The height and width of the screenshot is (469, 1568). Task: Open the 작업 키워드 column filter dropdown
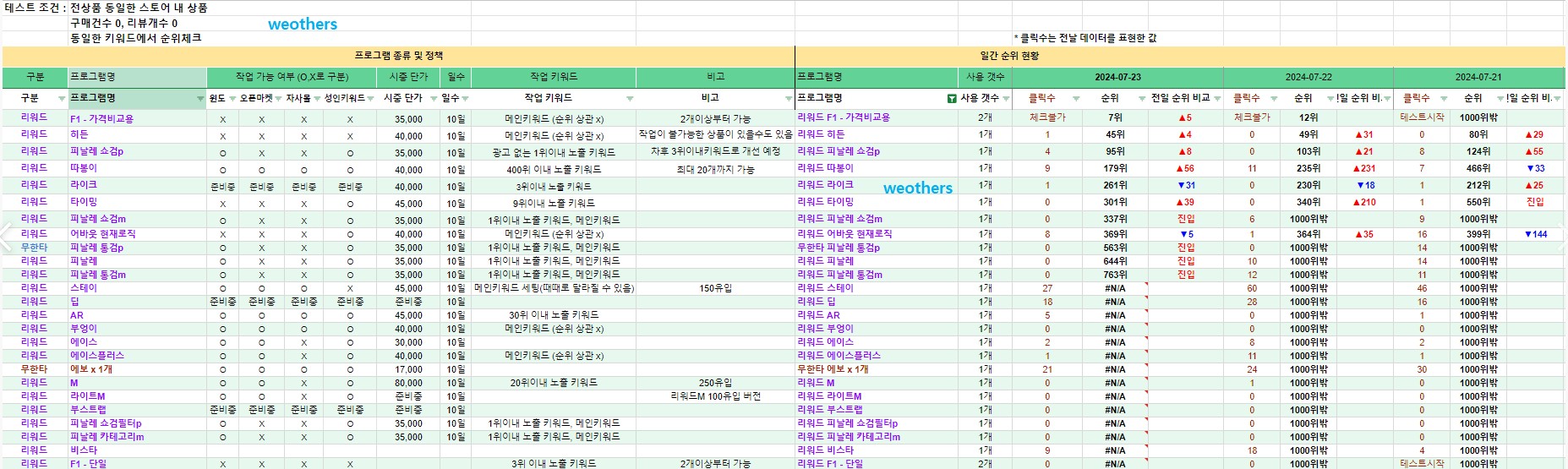pyautogui.click(x=630, y=99)
